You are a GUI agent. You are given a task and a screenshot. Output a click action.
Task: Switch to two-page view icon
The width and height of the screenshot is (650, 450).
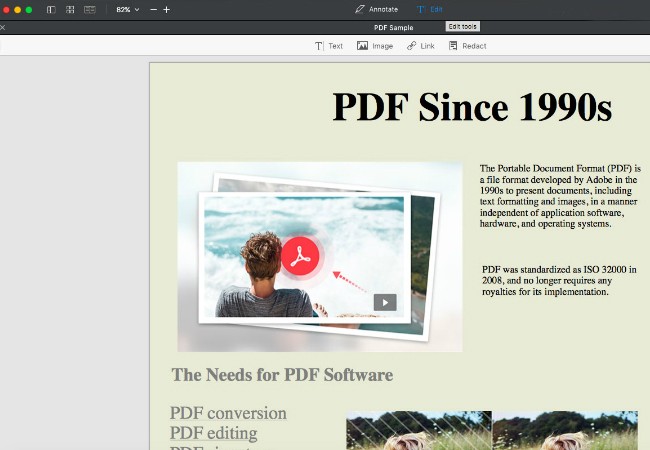coord(90,10)
